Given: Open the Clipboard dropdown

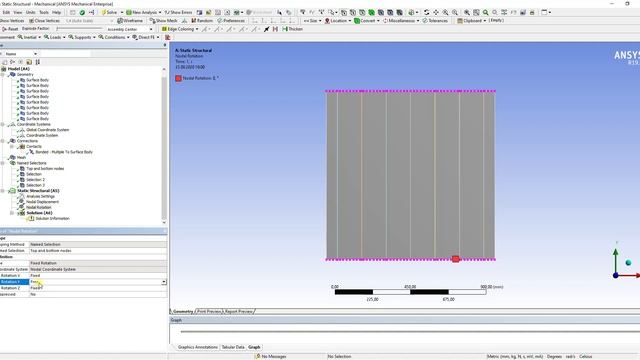Looking at the screenshot, I should coord(472,20).
